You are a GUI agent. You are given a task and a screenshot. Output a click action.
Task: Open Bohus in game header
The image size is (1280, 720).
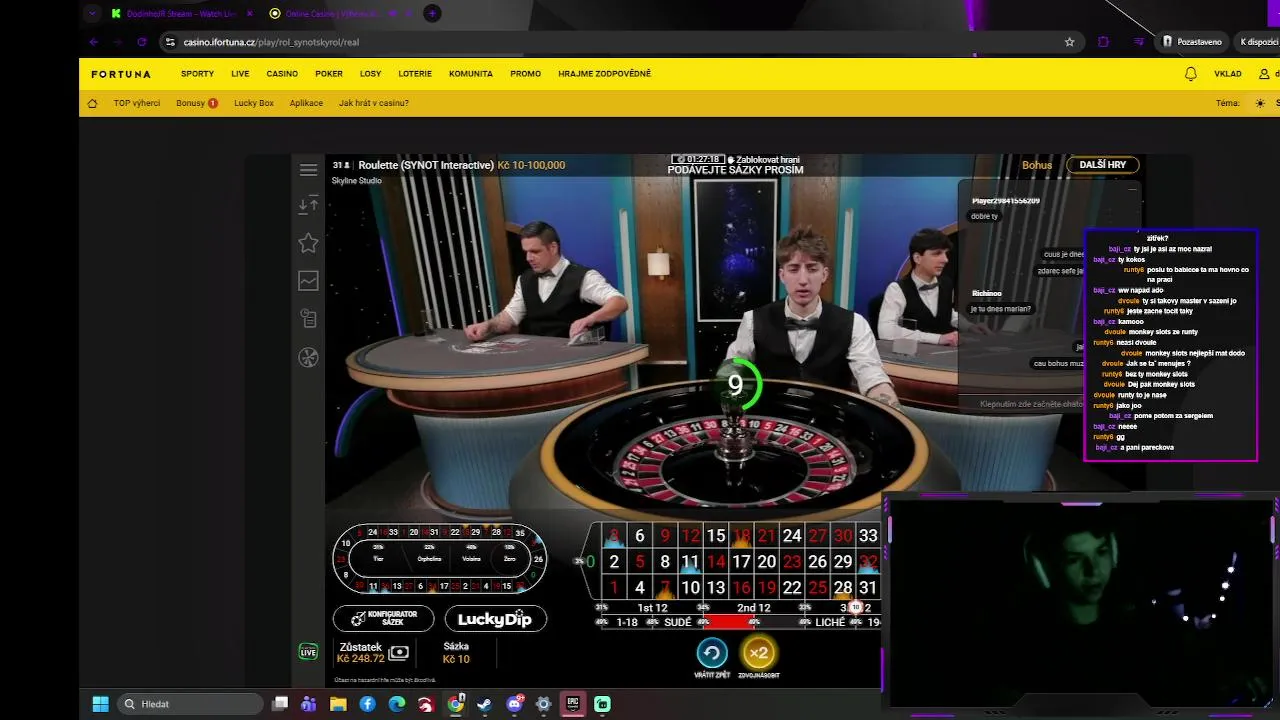coord(1037,165)
